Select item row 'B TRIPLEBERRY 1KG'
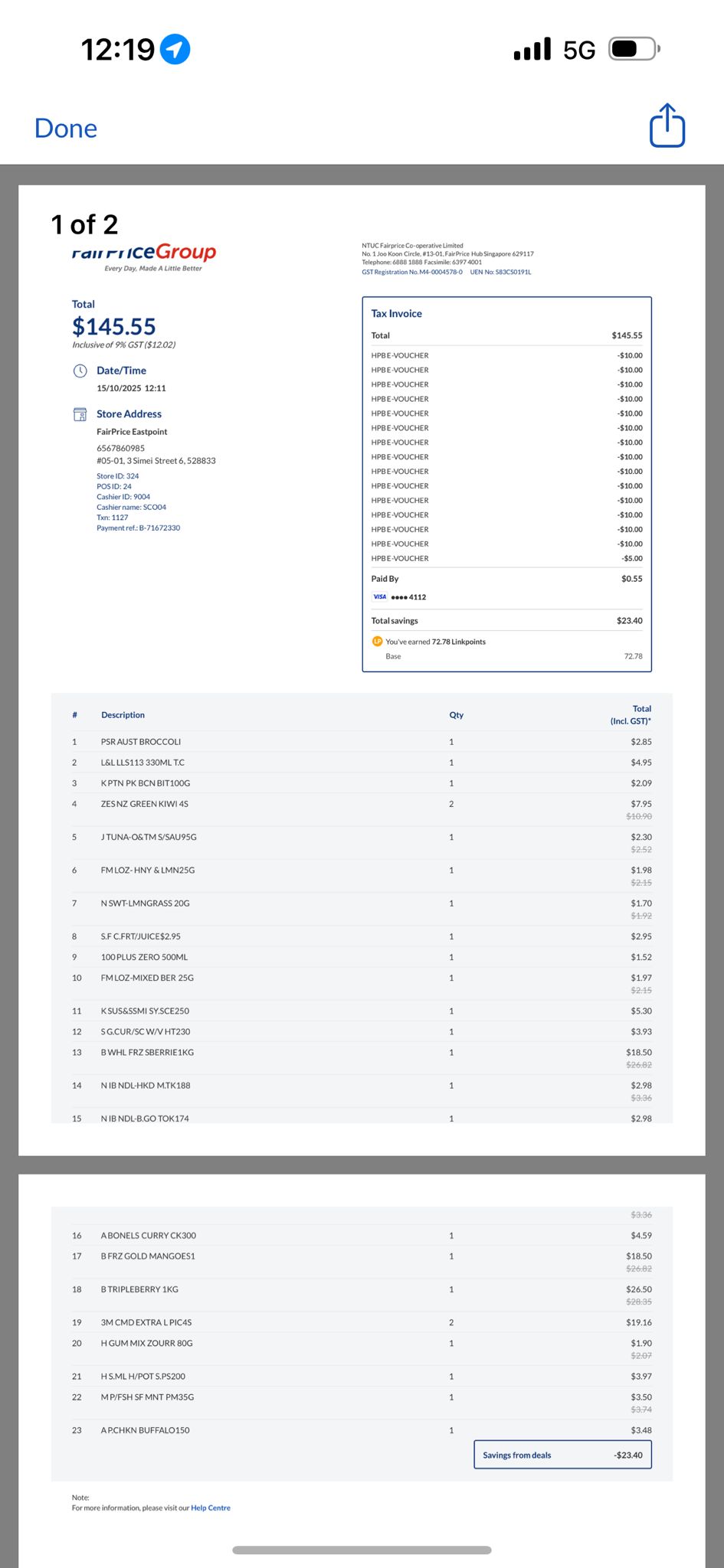The image size is (724, 1568). tap(362, 1295)
